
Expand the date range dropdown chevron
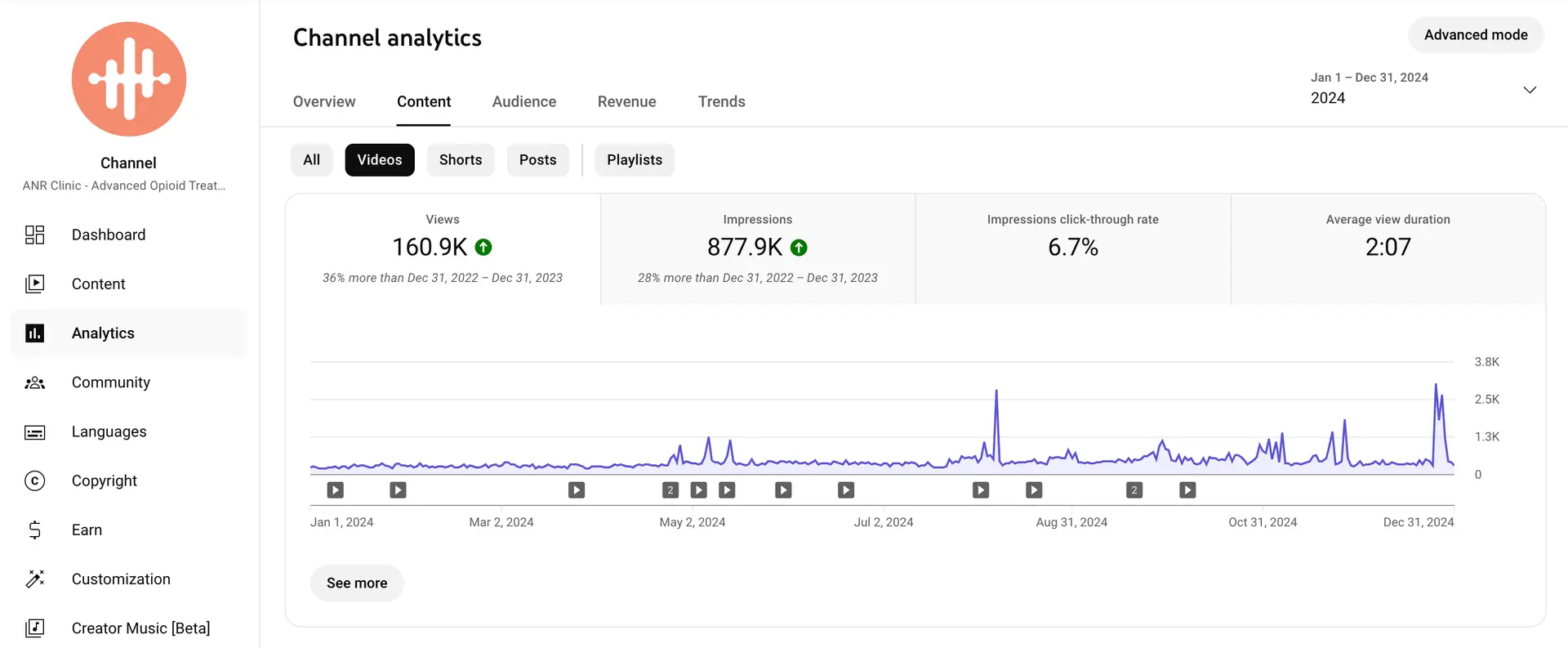coord(1530,90)
